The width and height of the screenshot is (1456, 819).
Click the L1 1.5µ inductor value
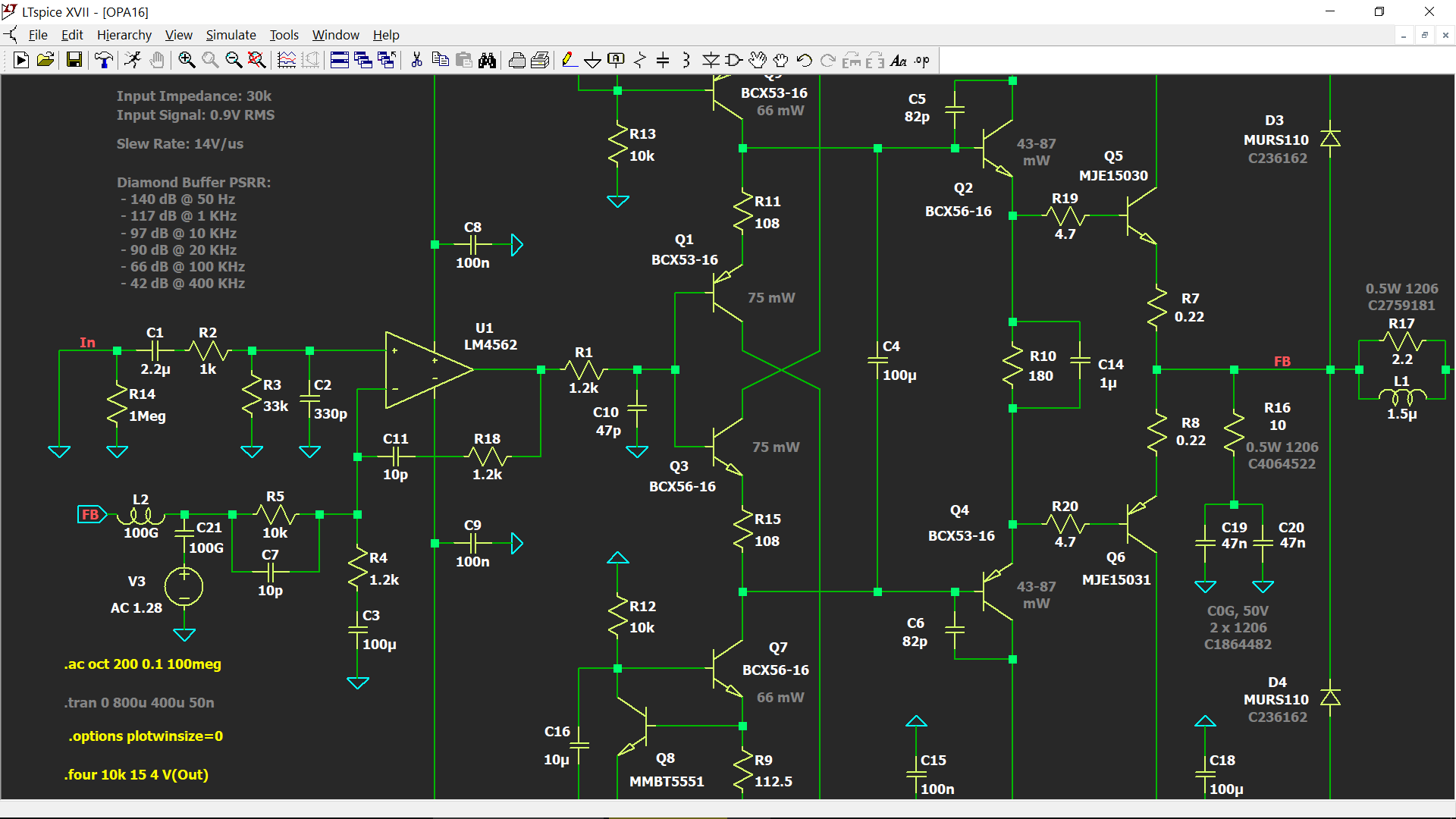click(1401, 414)
